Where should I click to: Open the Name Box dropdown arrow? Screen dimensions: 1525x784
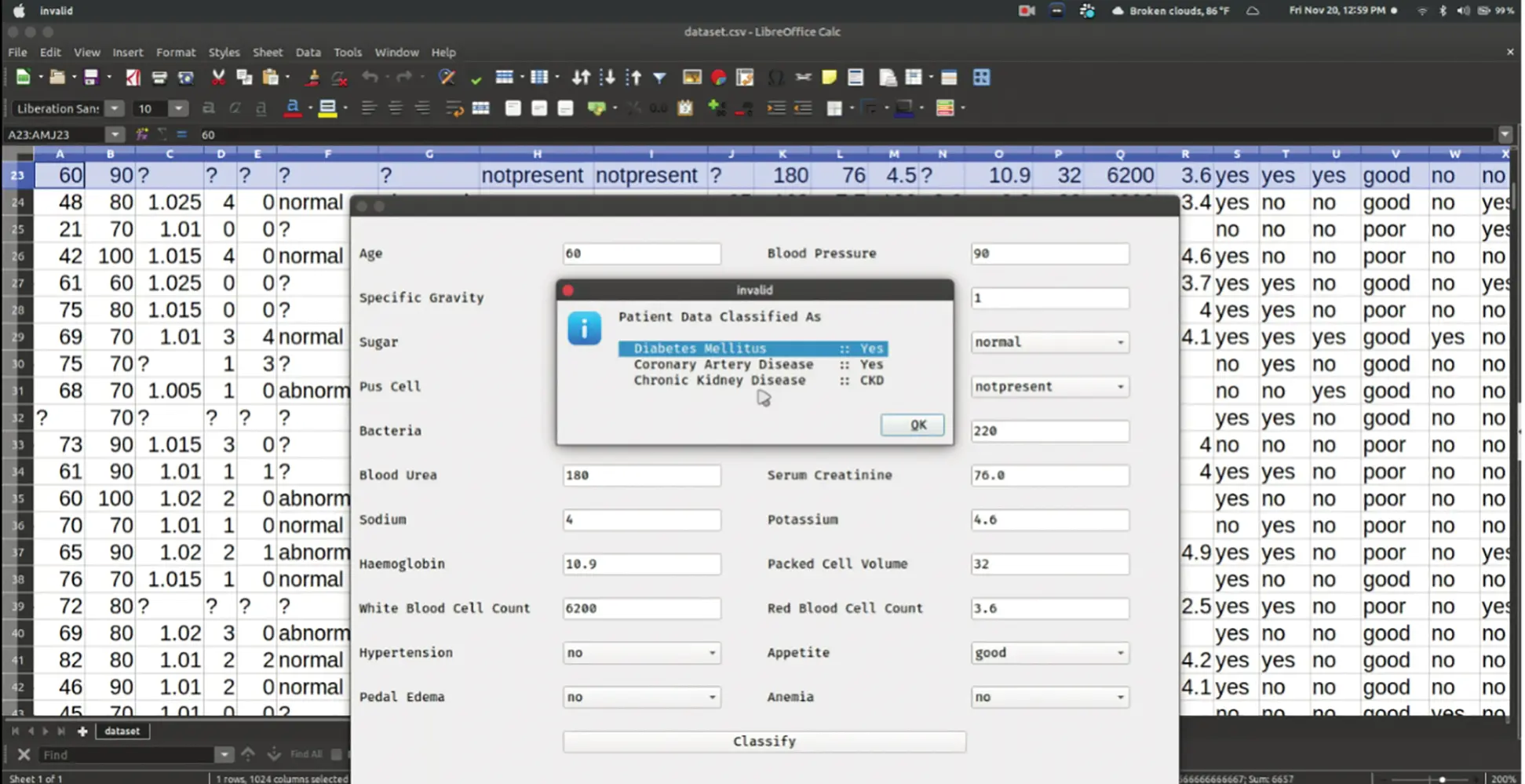(115, 134)
